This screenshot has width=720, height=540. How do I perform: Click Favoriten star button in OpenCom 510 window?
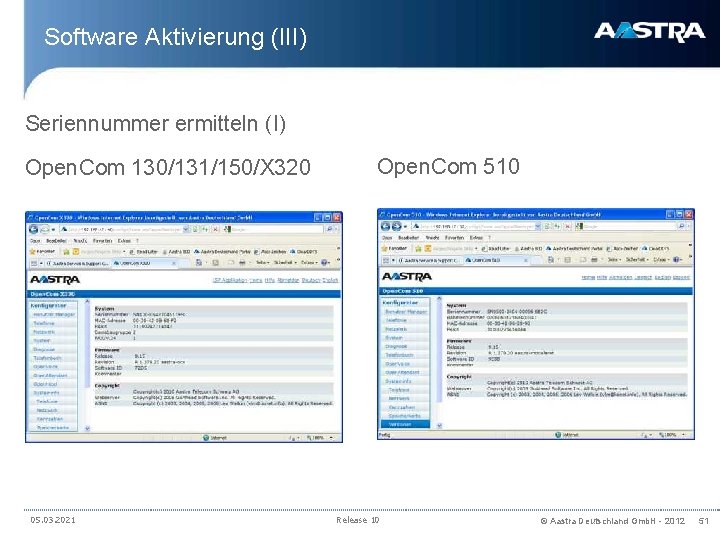coord(394,248)
